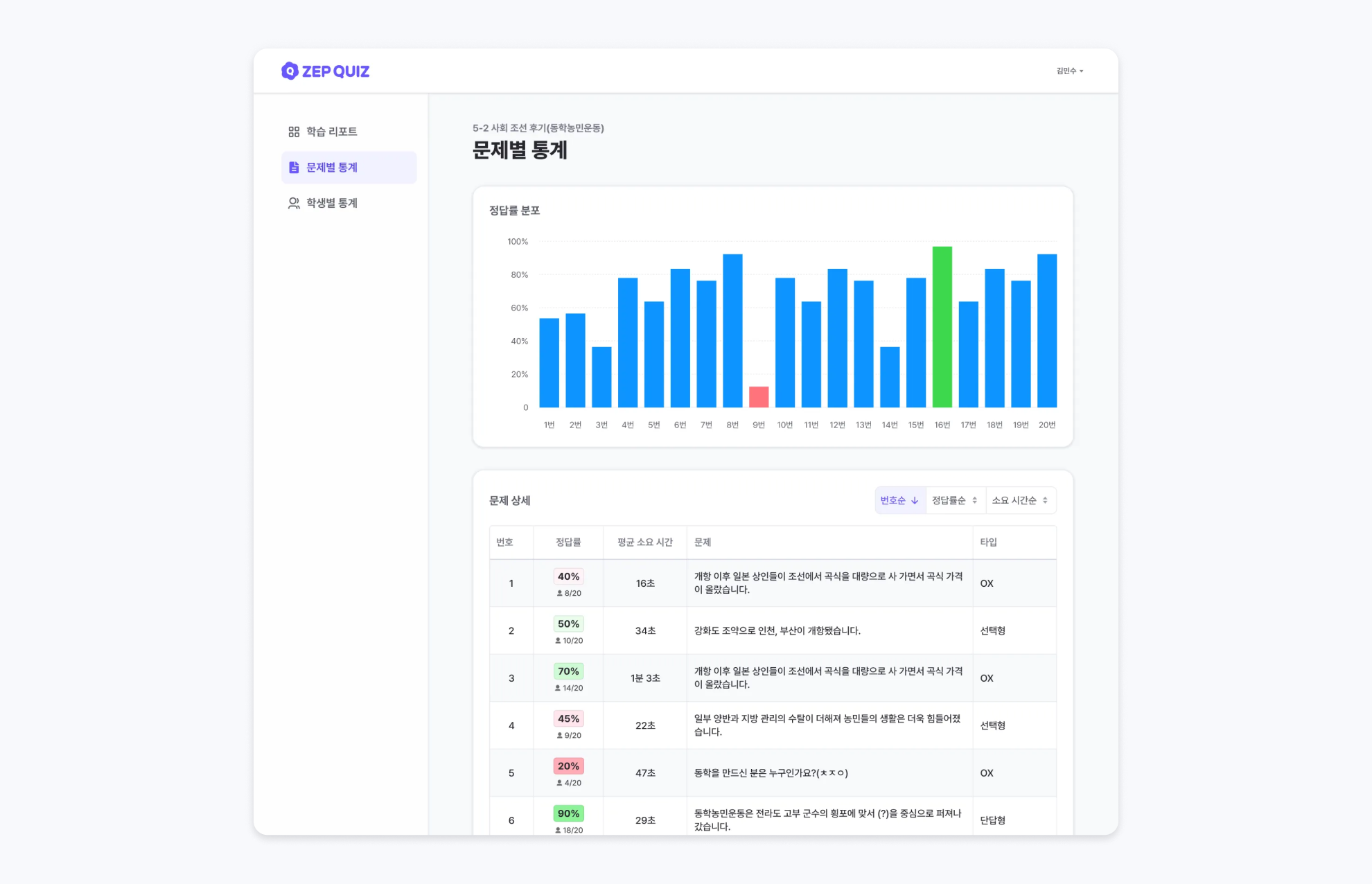
Task: Click the 문제별 통계 document icon
Action: point(294,168)
